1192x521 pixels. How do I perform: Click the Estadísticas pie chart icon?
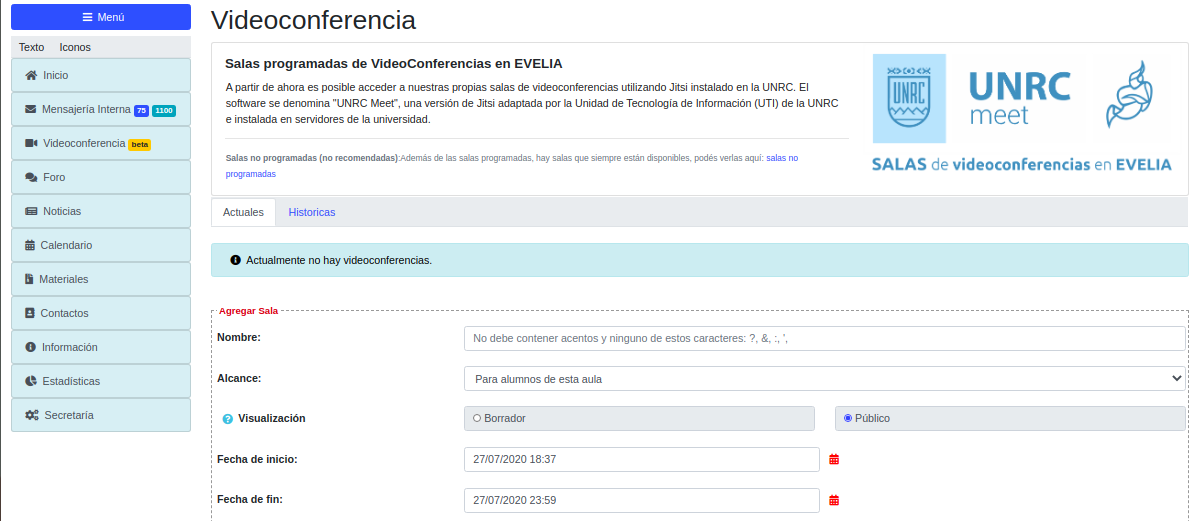coord(30,381)
